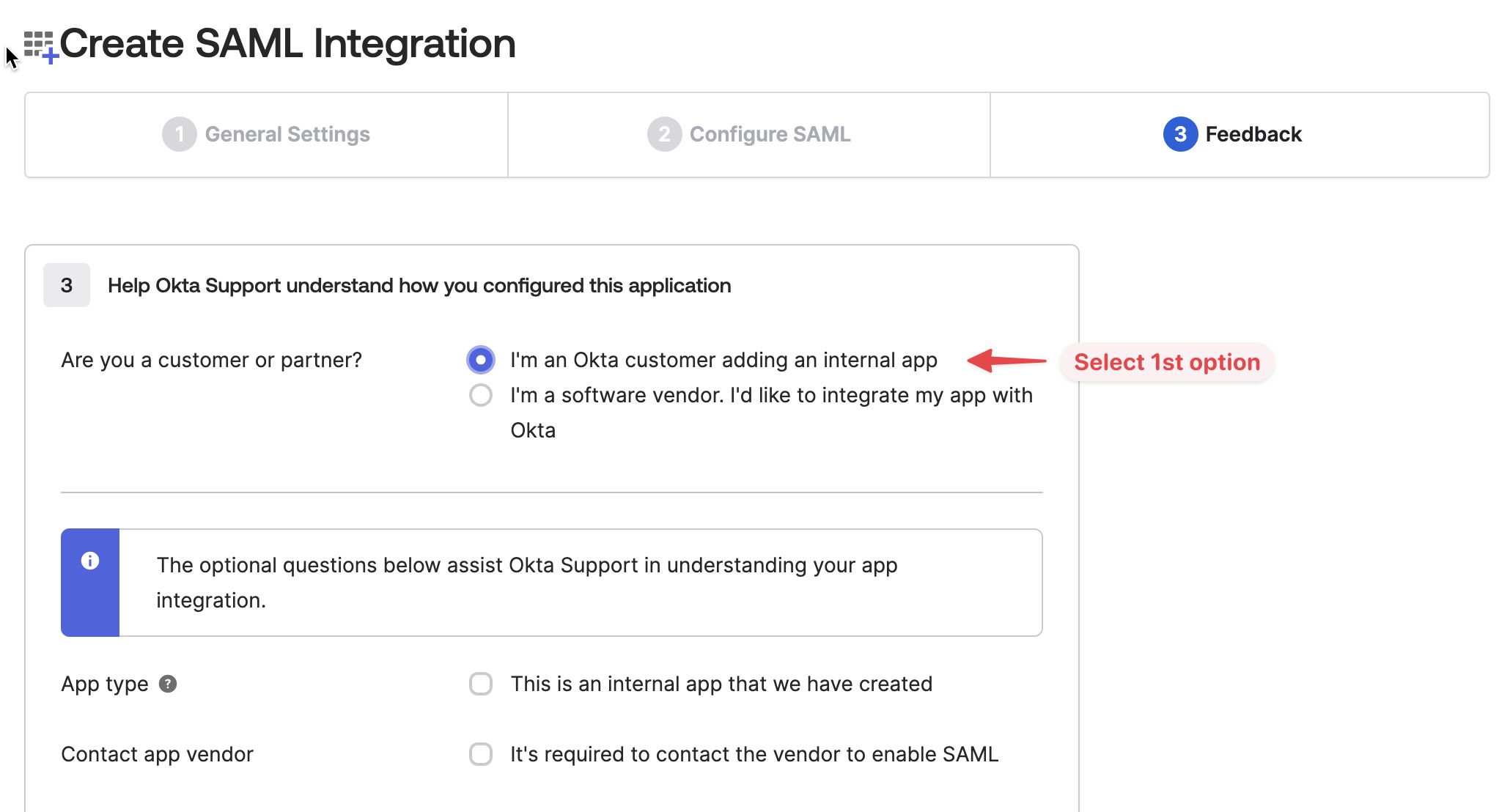Go to Configure SAML step tab
This screenshot has width=1510, height=812.
748,135
